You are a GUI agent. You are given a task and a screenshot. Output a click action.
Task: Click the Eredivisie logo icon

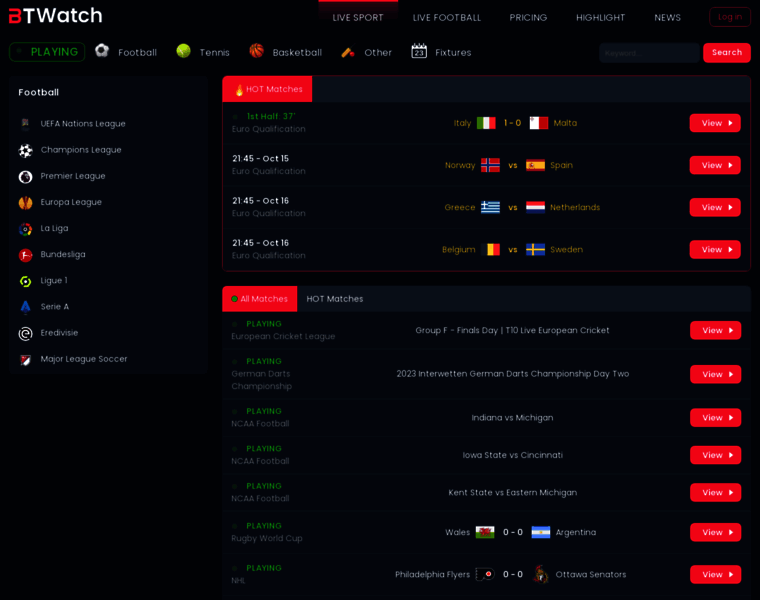point(26,333)
